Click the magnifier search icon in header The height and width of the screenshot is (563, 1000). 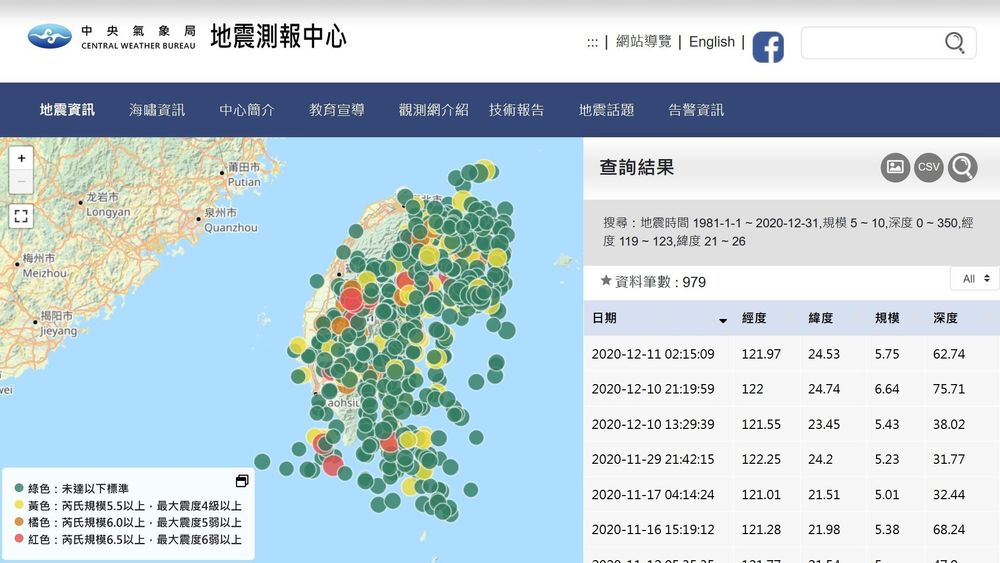click(954, 43)
